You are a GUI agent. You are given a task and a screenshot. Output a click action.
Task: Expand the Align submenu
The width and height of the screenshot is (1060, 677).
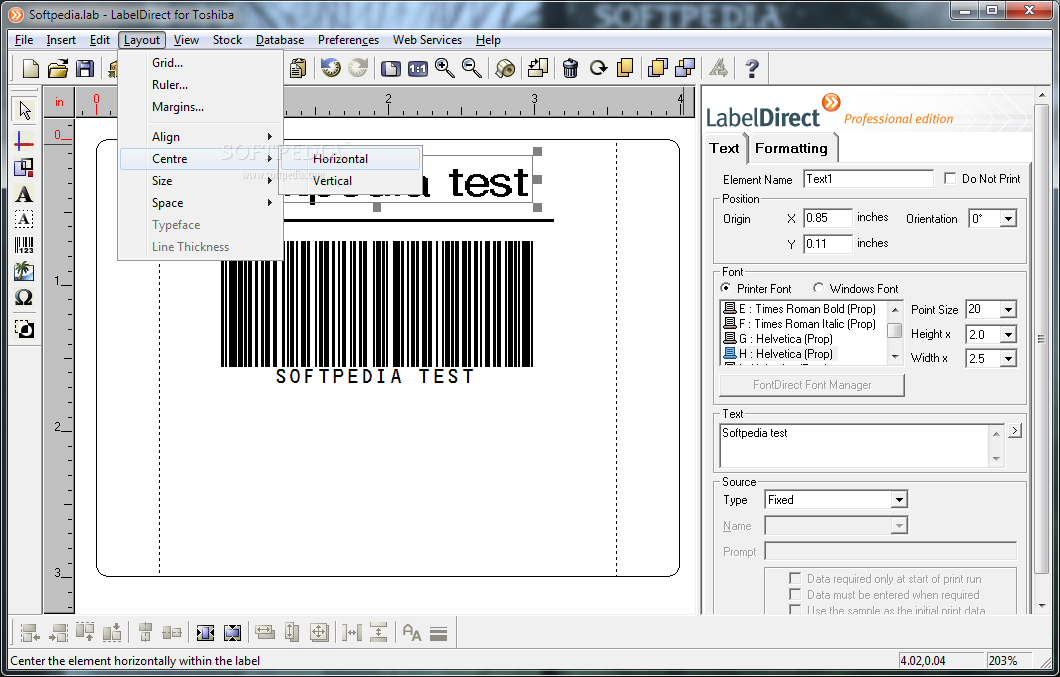[201, 137]
